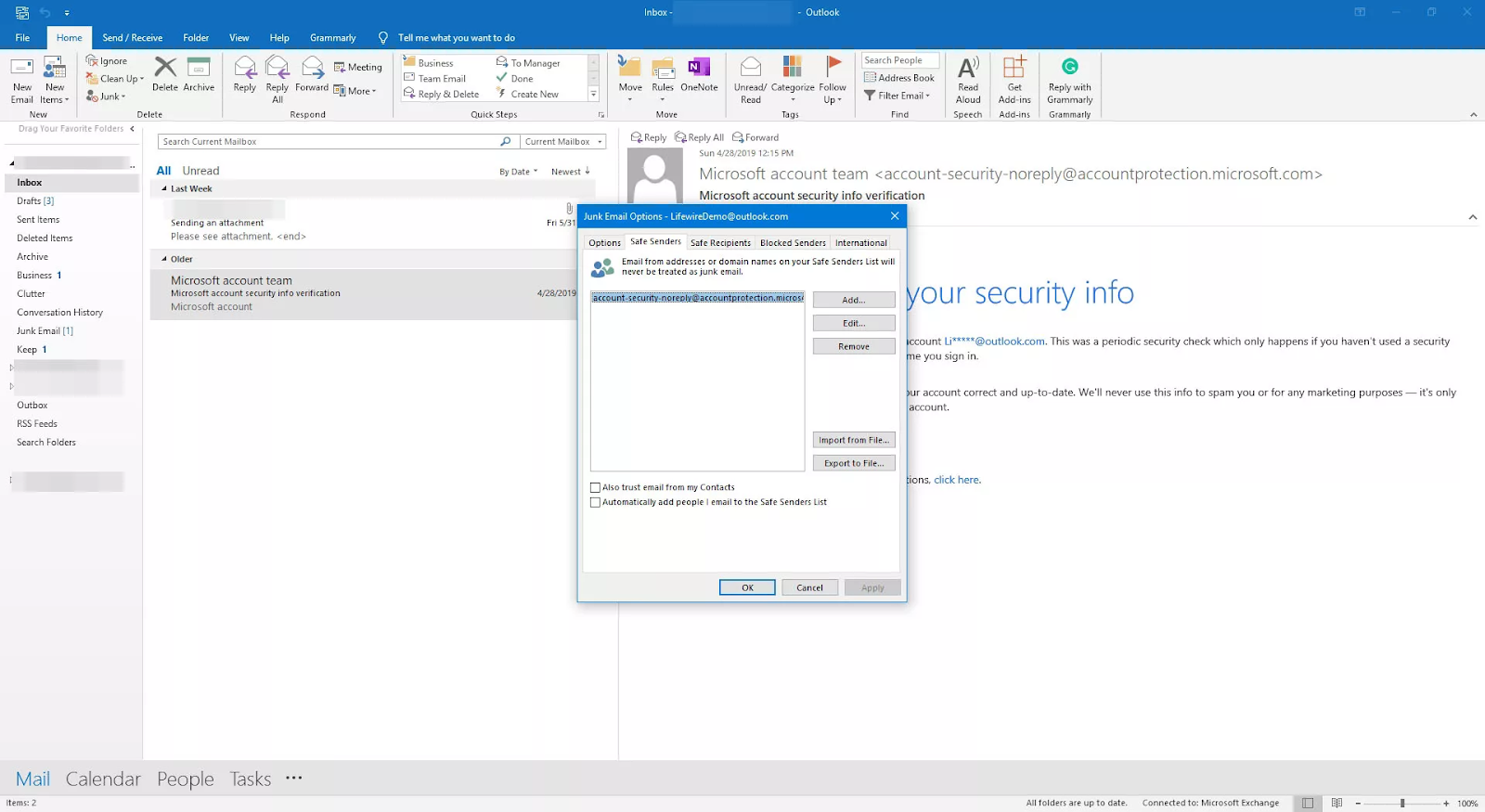Open the Move folder icon
Image resolution: width=1485 pixels, height=812 pixels.
pos(630,67)
